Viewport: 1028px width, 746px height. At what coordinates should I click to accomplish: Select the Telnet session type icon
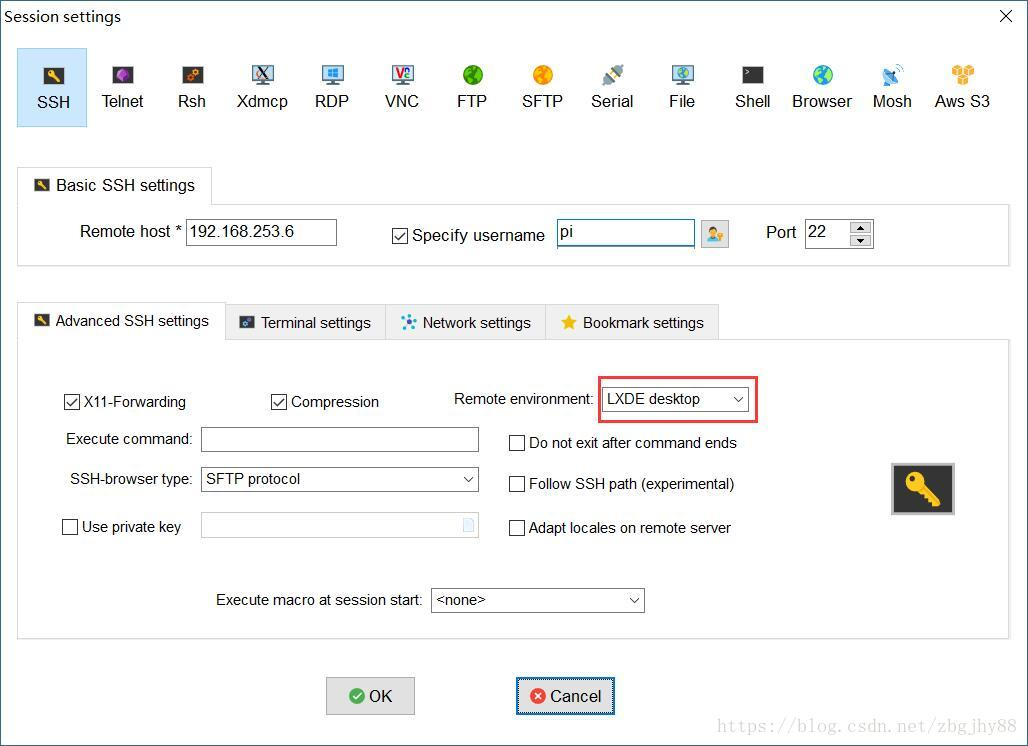click(122, 87)
